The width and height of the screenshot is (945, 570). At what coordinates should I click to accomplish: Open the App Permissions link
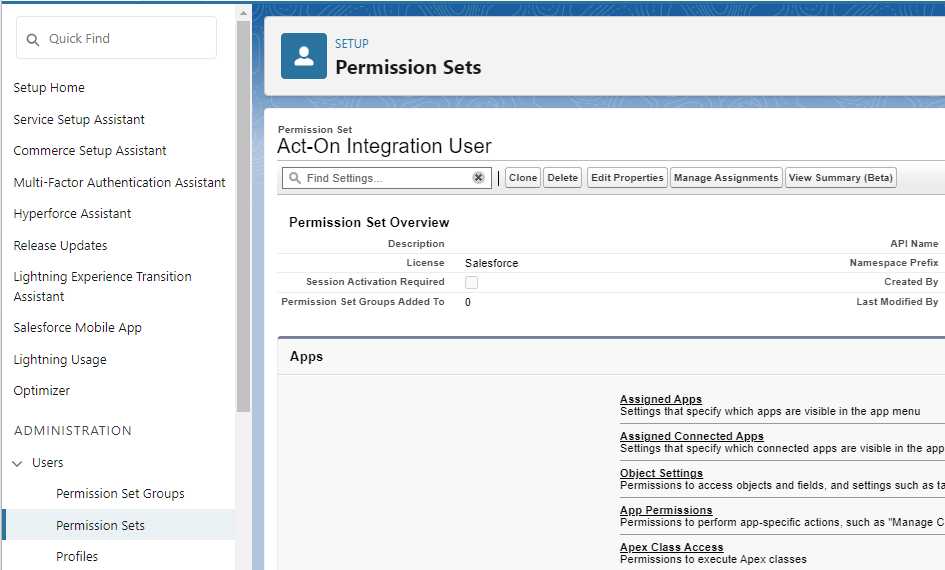click(x=666, y=510)
